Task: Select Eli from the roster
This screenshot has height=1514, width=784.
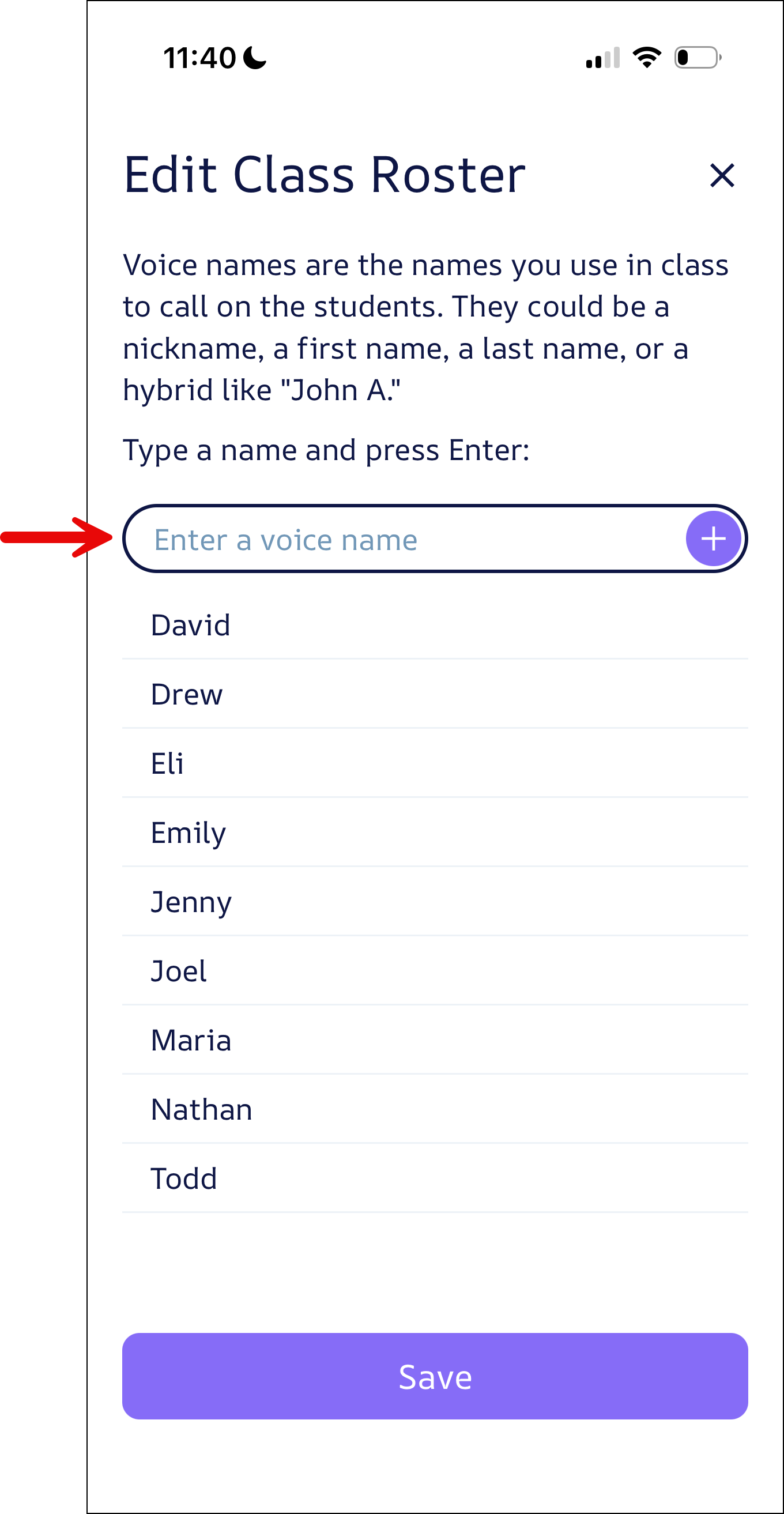Action: pyautogui.click(x=167, y=763)
